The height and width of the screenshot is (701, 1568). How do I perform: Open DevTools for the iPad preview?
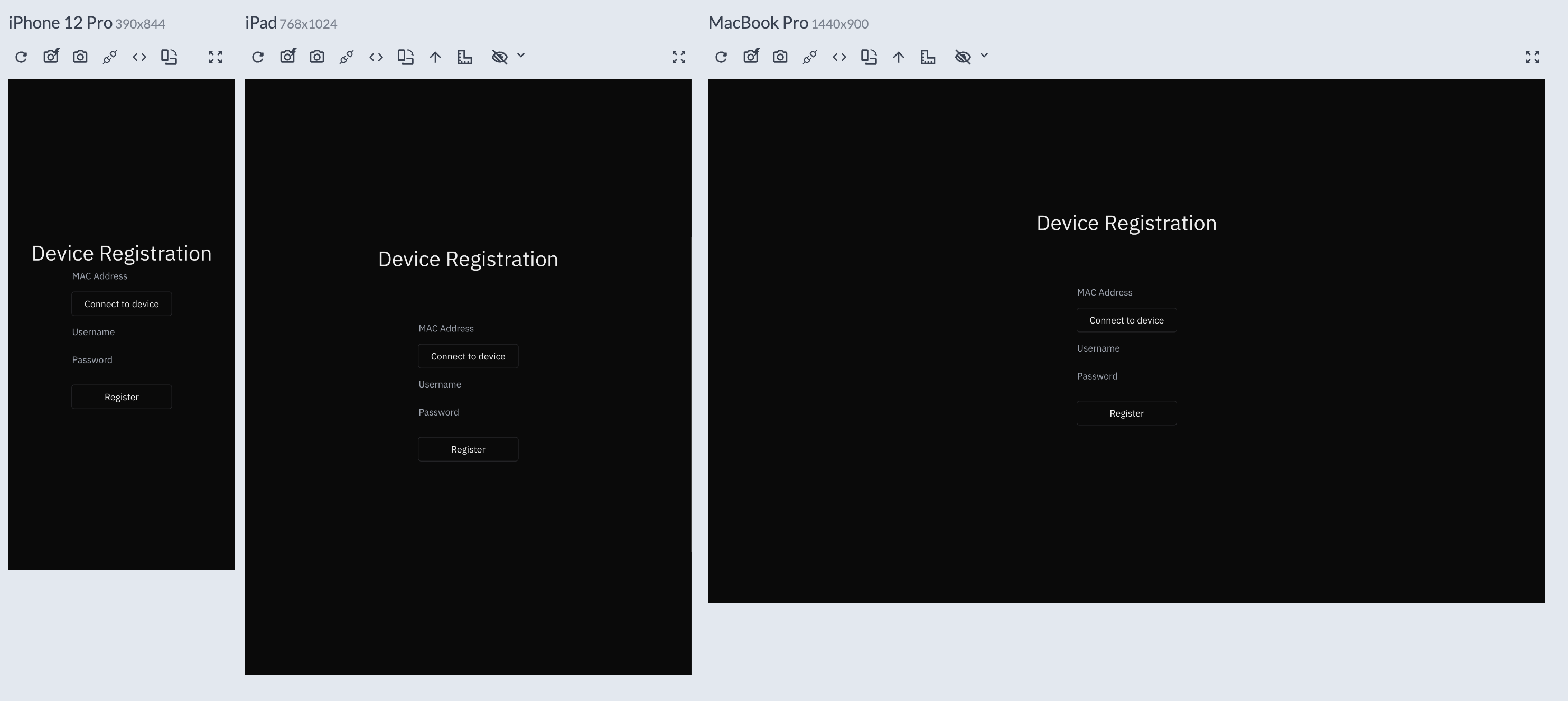pos(376,57)
